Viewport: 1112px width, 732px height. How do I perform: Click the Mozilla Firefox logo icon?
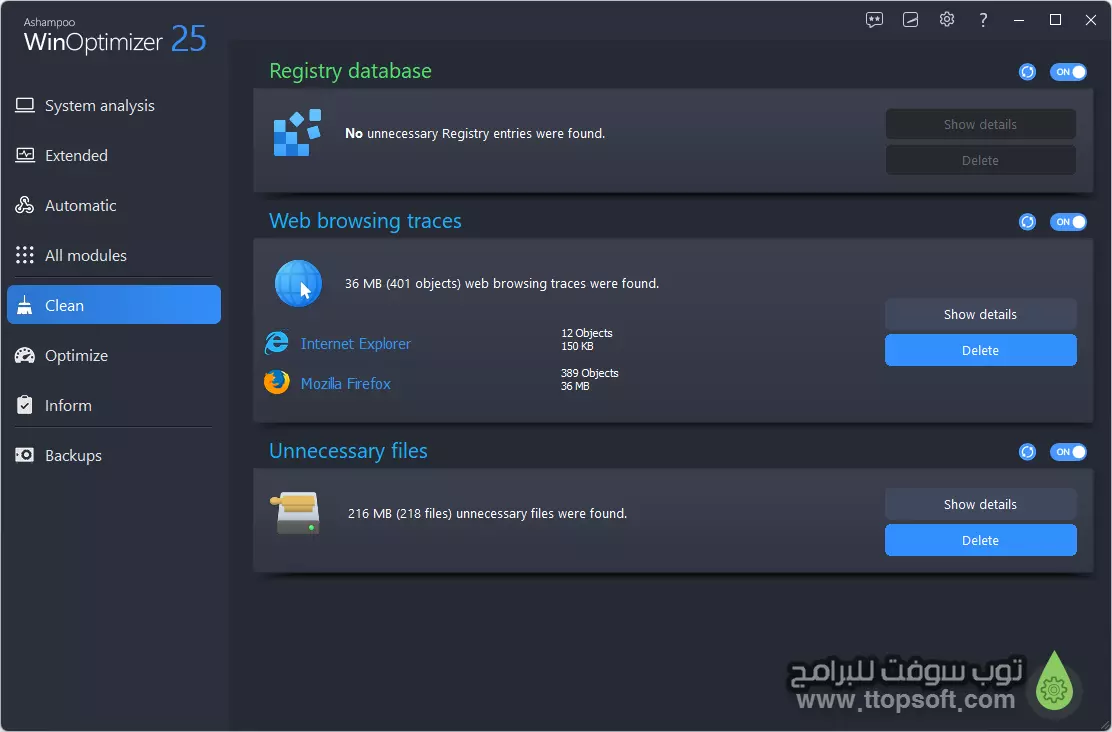click(x=277, y=382)
